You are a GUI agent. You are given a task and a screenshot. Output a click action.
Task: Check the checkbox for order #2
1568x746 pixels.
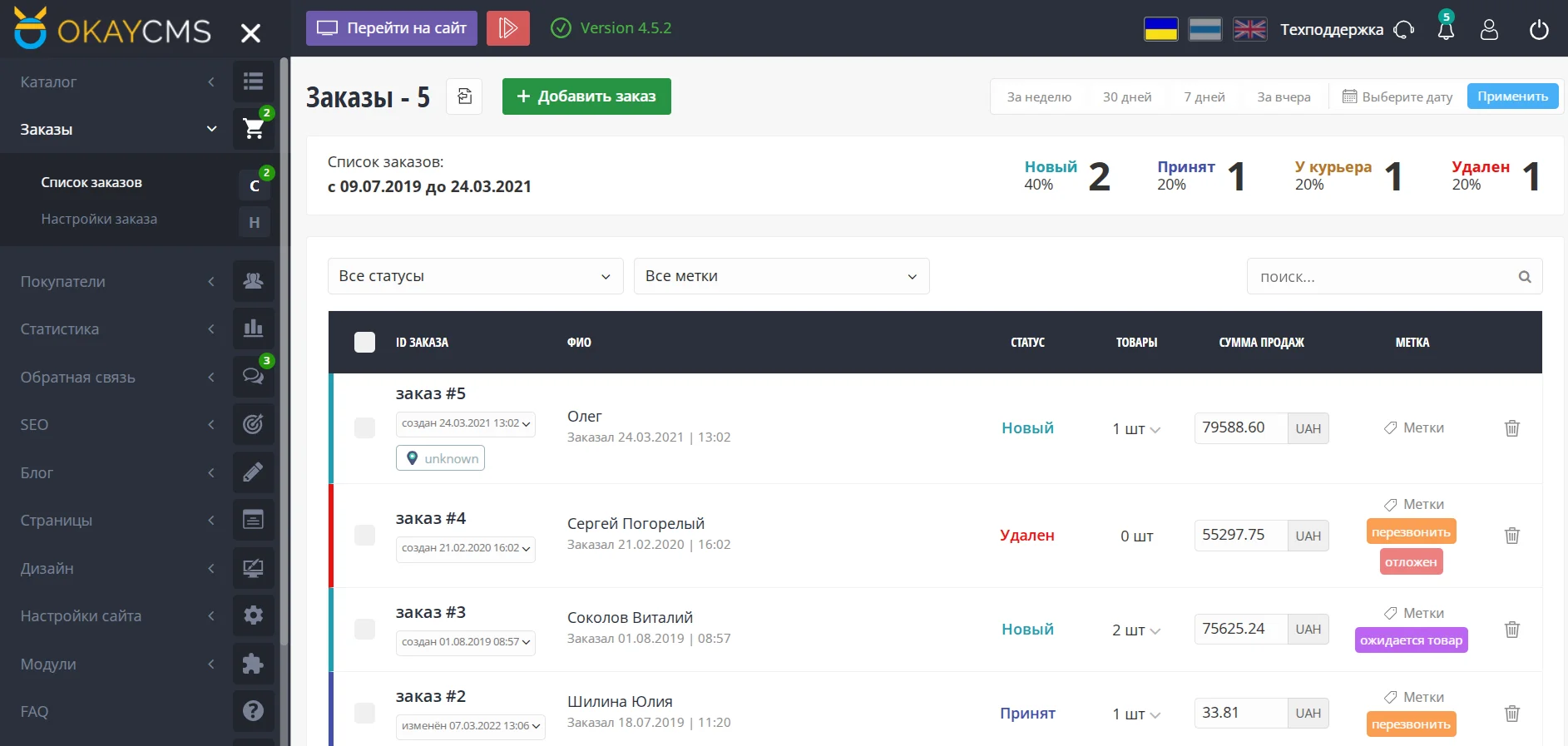pos(364,713)
